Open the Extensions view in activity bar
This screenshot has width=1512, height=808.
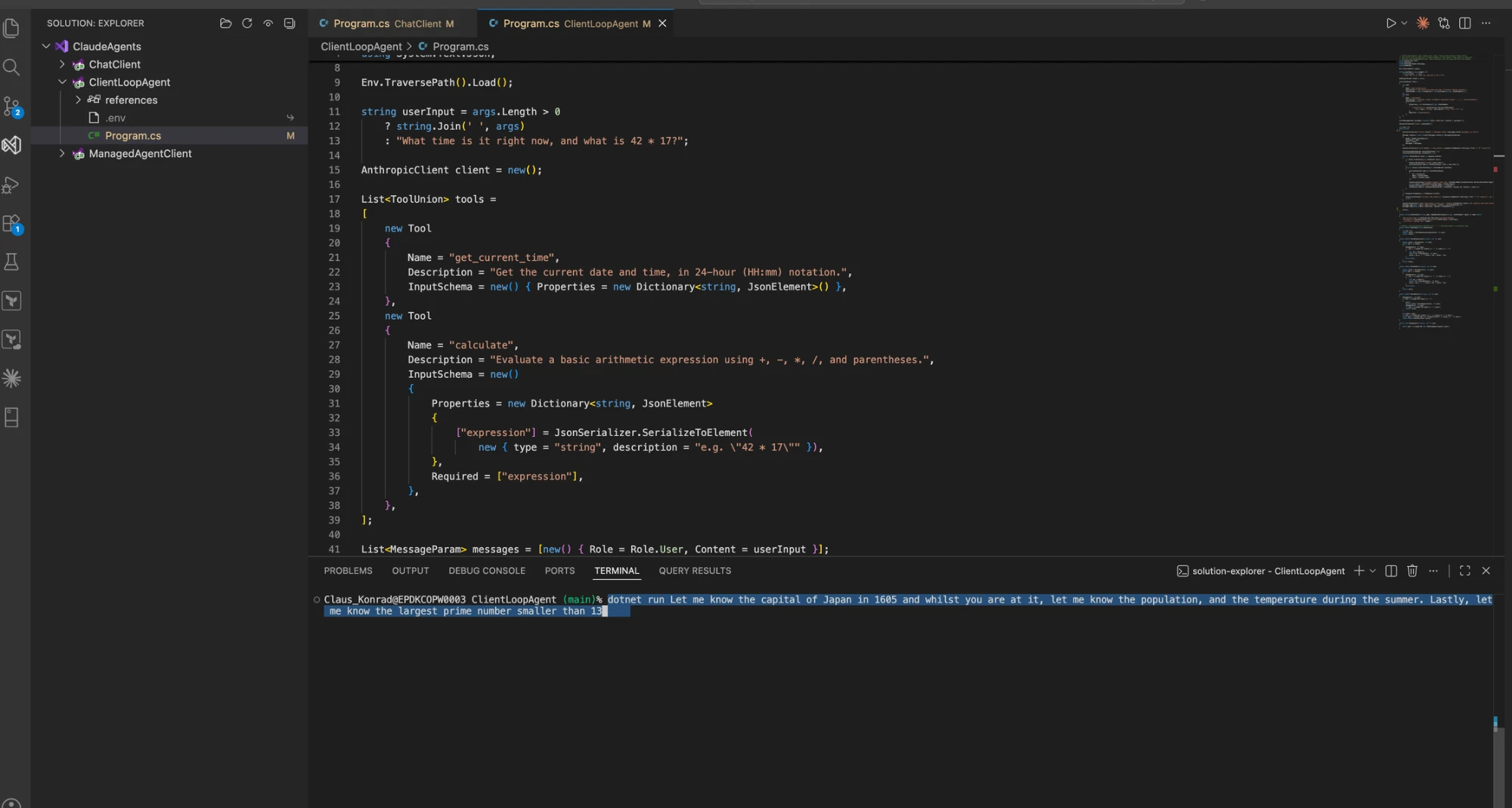[12, 224]
